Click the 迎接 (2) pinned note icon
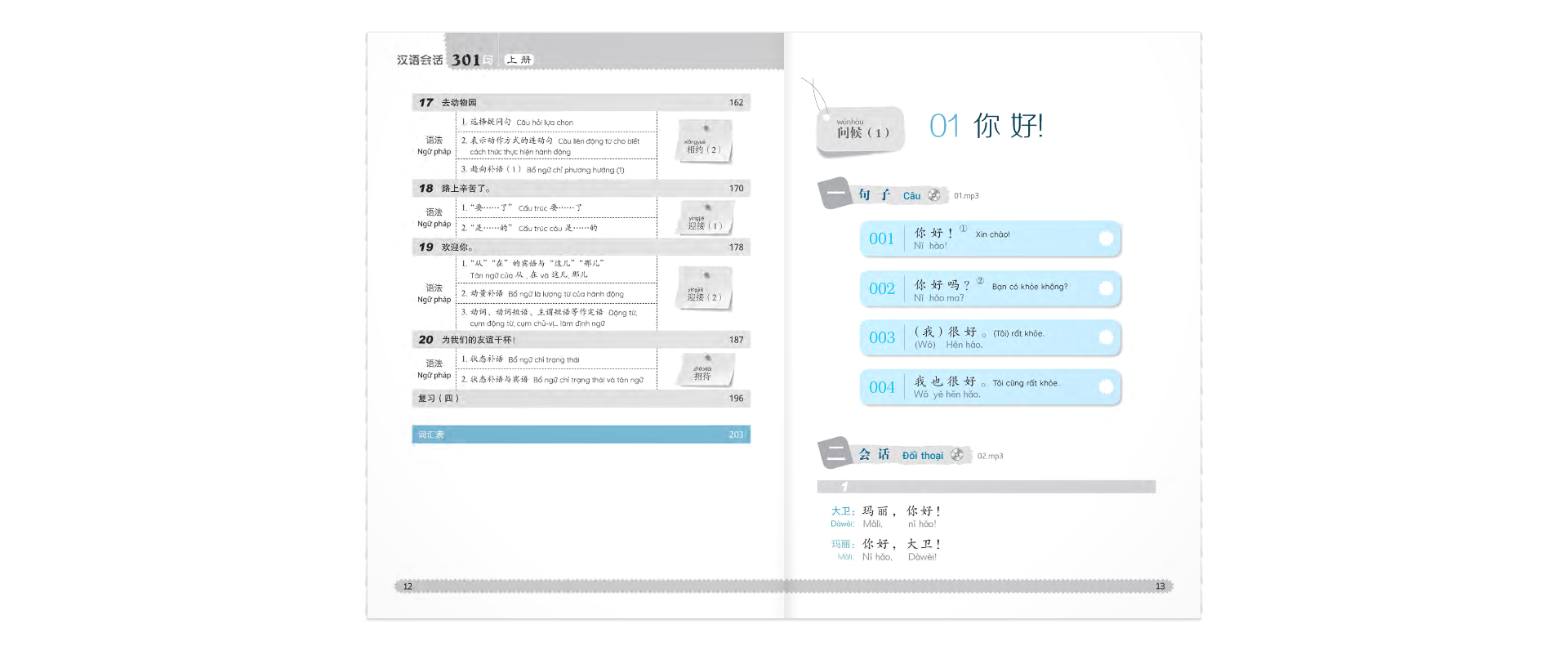Viewport: 1568px width, 651px height. coord(705,290)
